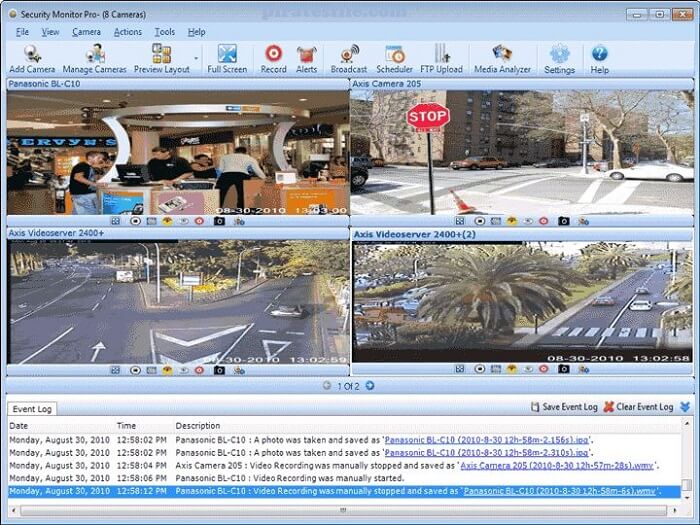Screen dimensions: 700x525
Task: Click yellow motion icon under Axis Camera 205
Action: point(512,221)
